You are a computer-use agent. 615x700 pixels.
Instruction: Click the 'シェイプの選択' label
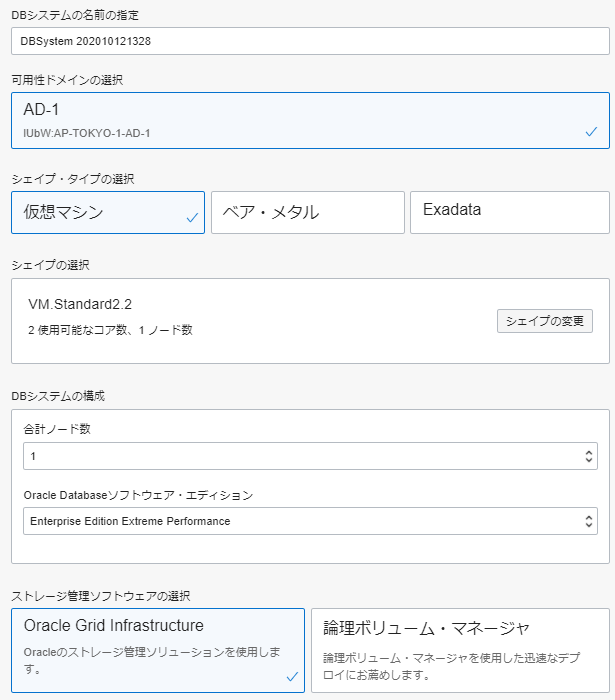tap(50, 265)
